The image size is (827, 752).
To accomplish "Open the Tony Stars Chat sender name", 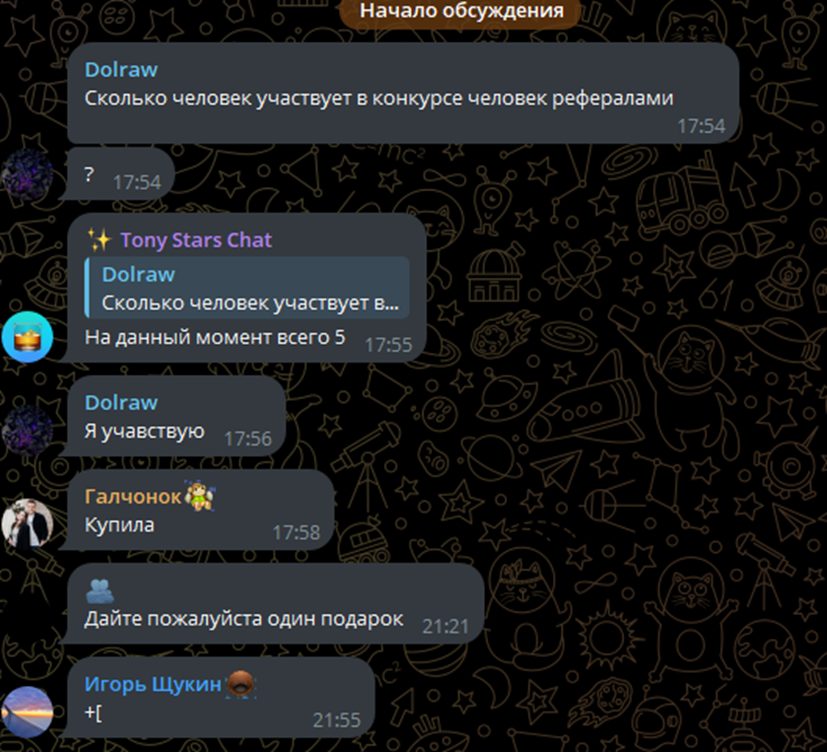I will coord(196,240).
